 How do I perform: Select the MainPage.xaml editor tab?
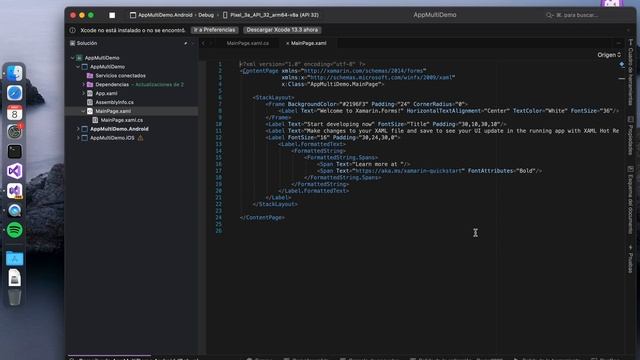pos(309,43)
